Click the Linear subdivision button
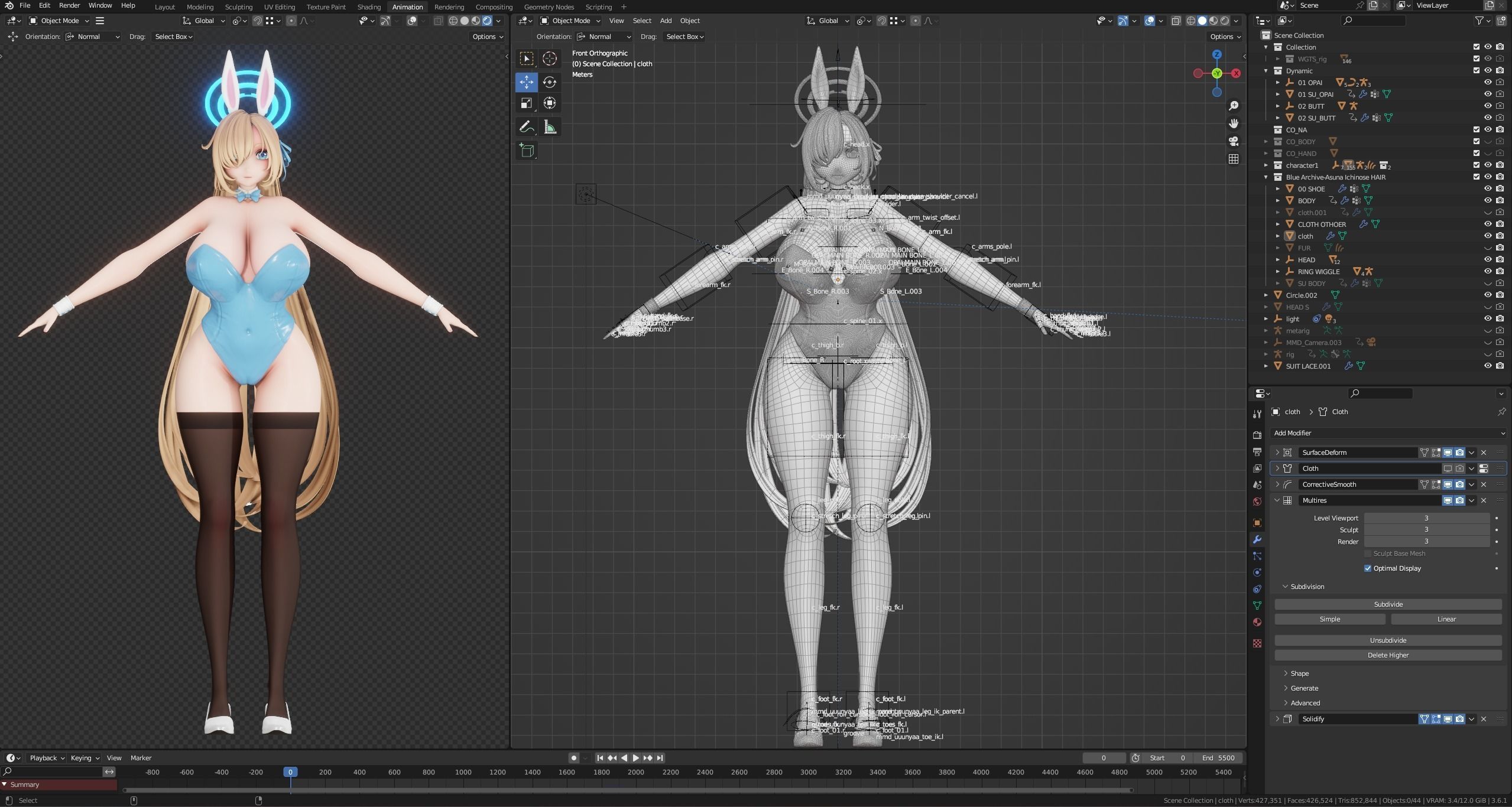This screenshot has height=807, width=1512. (x=1446, y=619)
